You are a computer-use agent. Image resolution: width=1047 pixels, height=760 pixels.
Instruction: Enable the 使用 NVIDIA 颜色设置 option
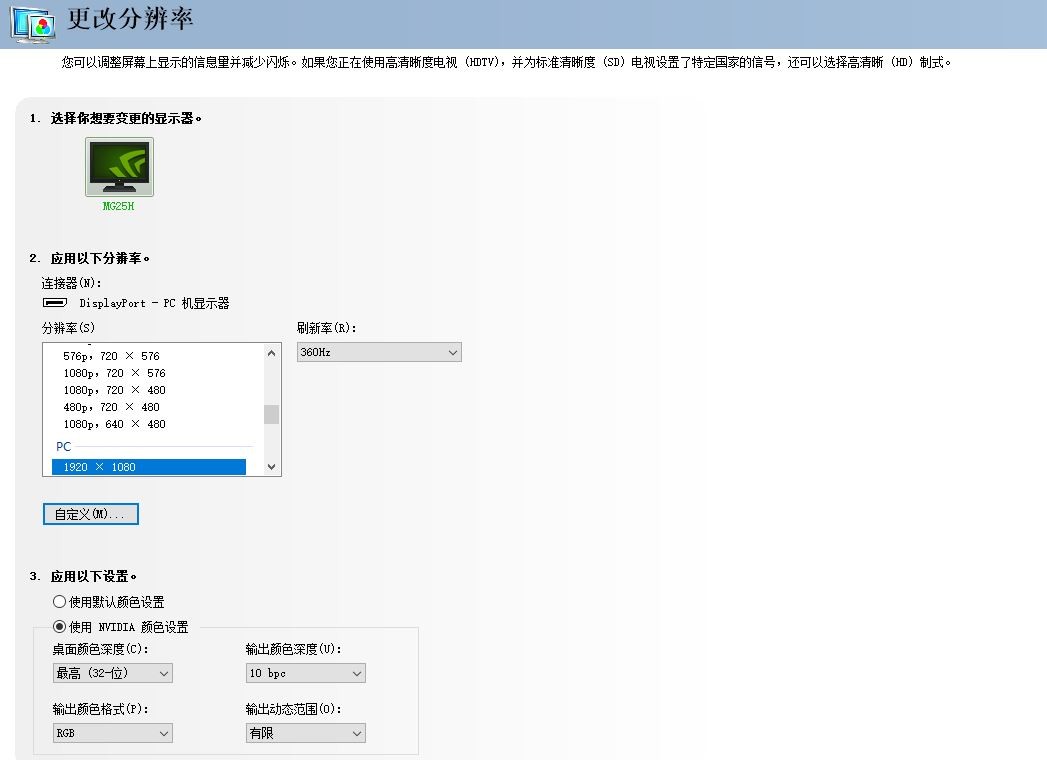tap(58, 626)
